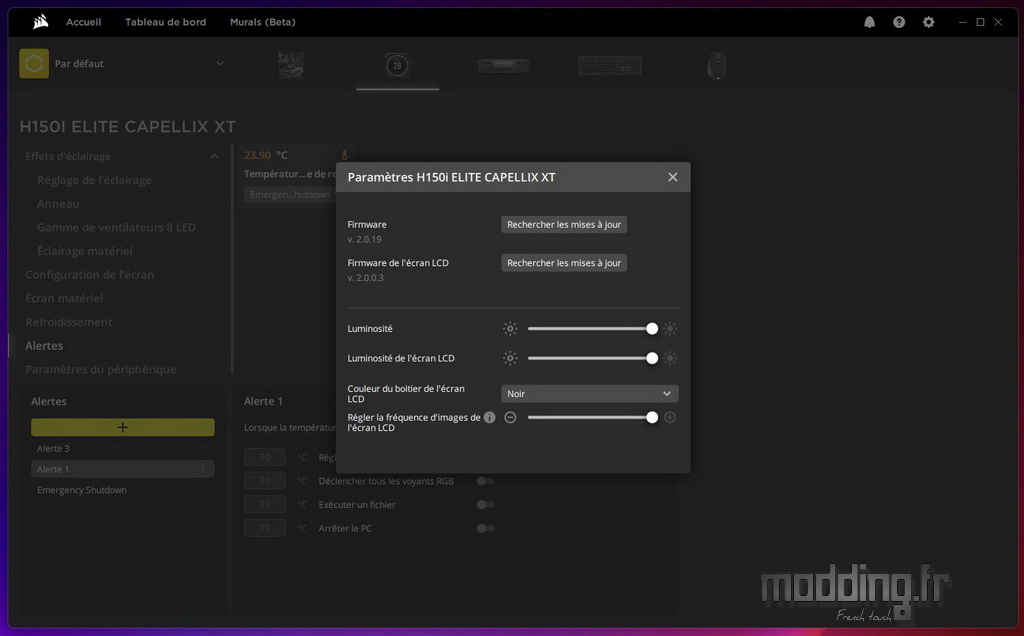The width and height of the screenshot is (1024, 636).
Task: Click temperature field for Exécuter un fichier
Action: point(264,505)
